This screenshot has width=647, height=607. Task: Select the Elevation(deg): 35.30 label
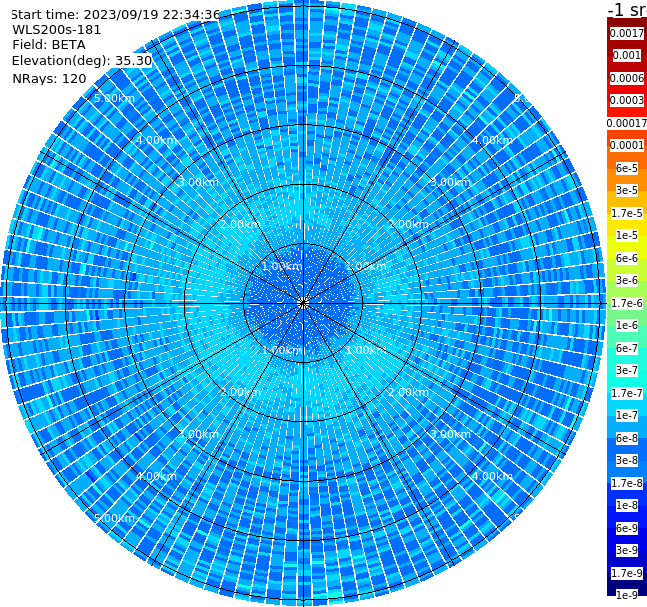point(82,61)
